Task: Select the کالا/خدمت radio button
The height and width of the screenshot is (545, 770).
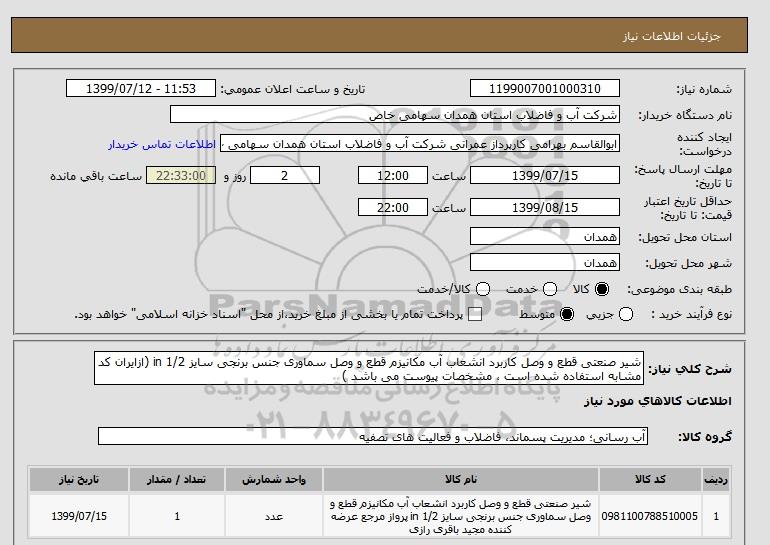Action: (x=483, y=289)
